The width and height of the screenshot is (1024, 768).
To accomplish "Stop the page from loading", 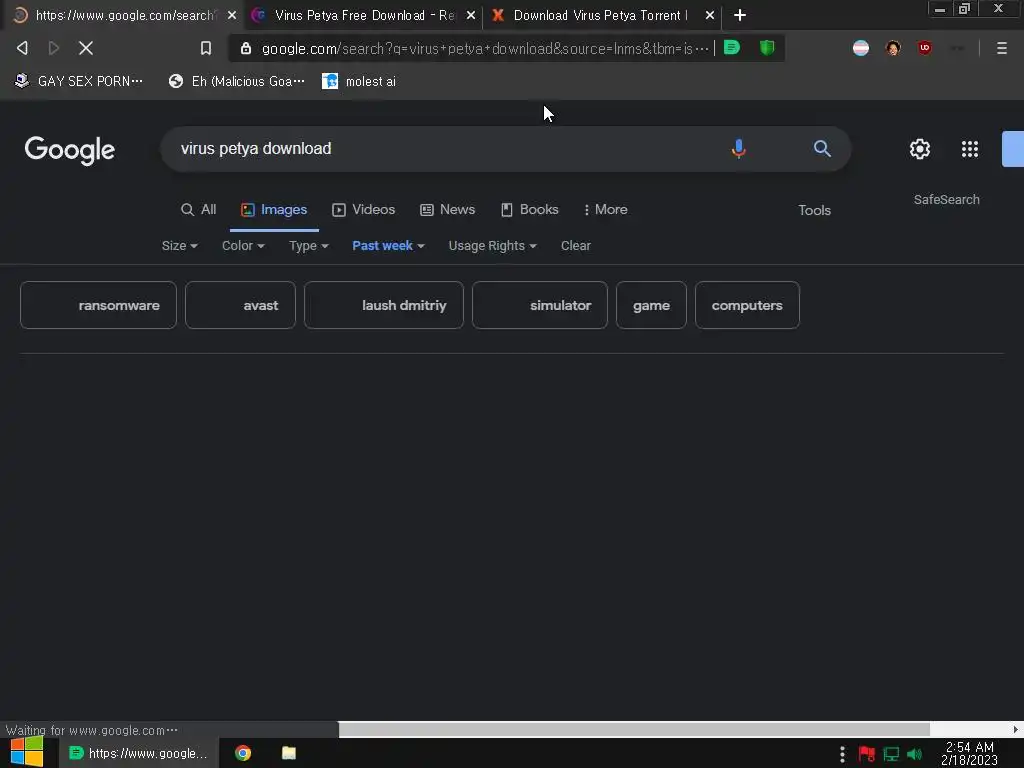I will (86, 48).
